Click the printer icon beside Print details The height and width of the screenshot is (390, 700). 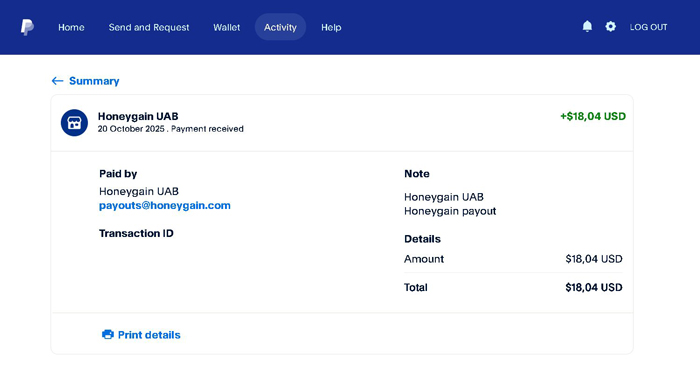tap(108, 334)
